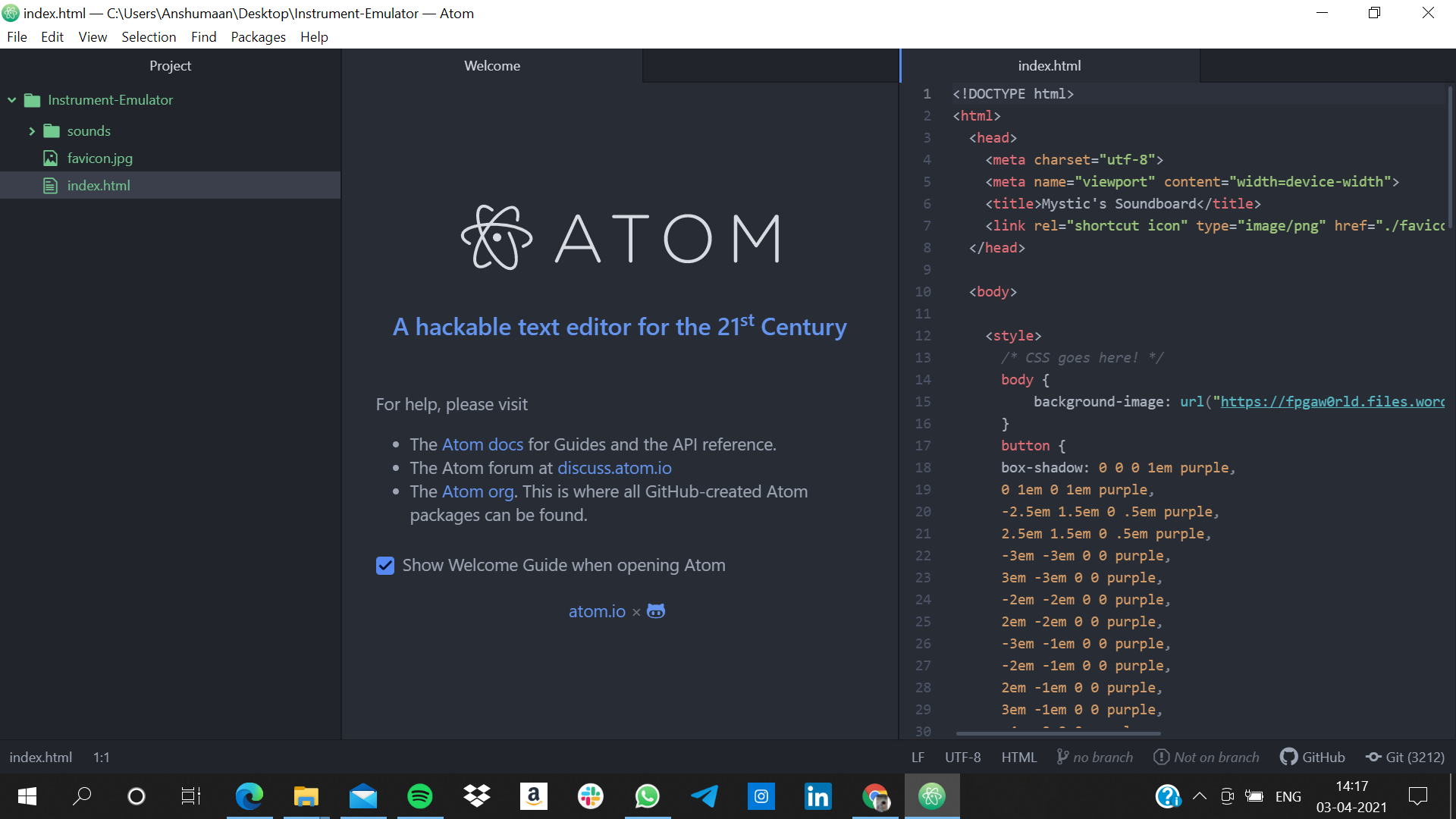The image size is (1456, 819).
Task: Switch to the Welcome tab
Action: (492, 66)
